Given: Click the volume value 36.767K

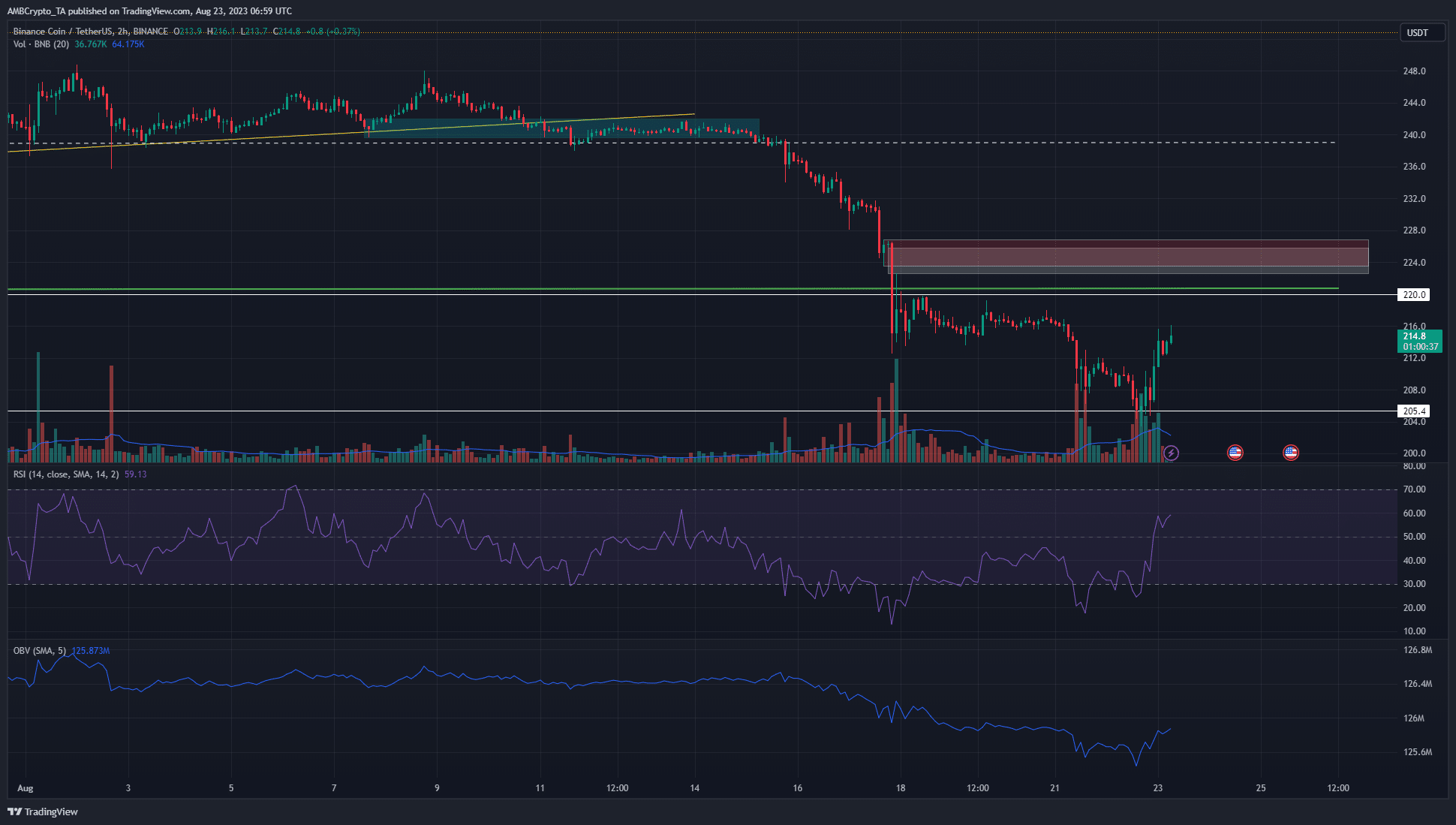Looking at the screenshot, I should (91, 44).
